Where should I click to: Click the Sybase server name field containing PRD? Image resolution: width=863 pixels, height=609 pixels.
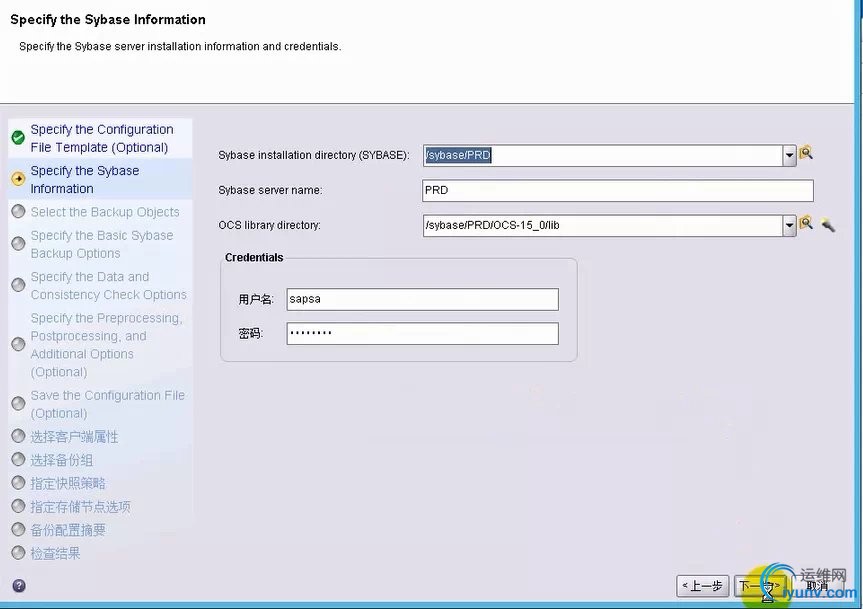(618, 190)
